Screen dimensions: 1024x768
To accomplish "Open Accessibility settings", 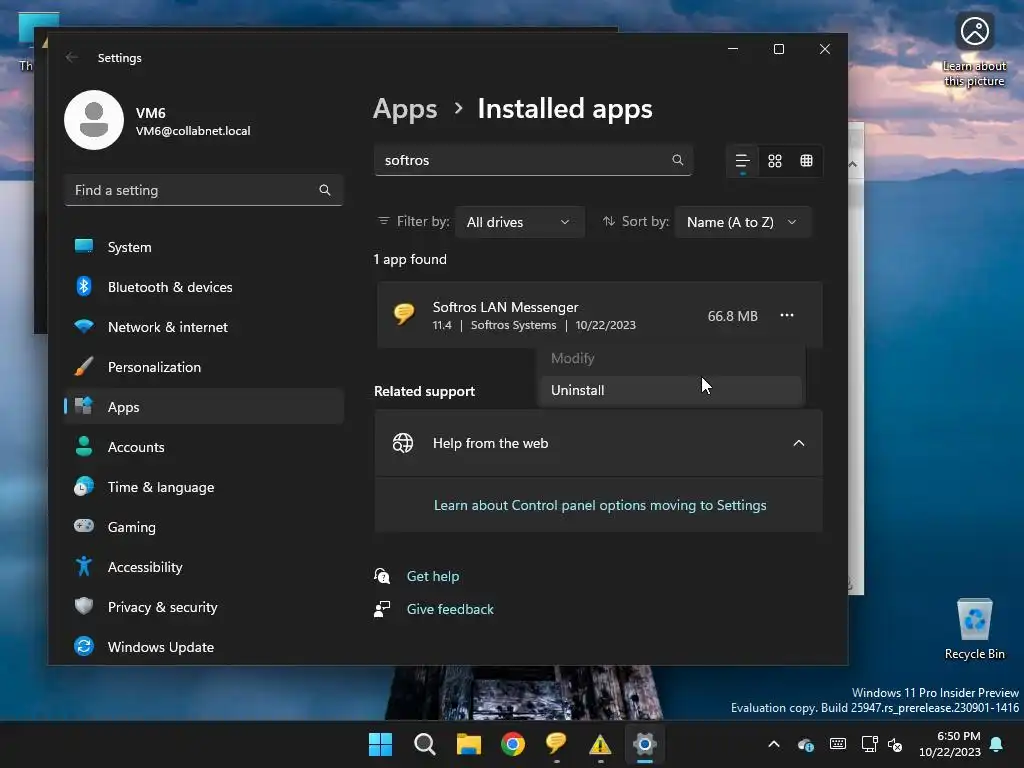I will click(204, 567).
